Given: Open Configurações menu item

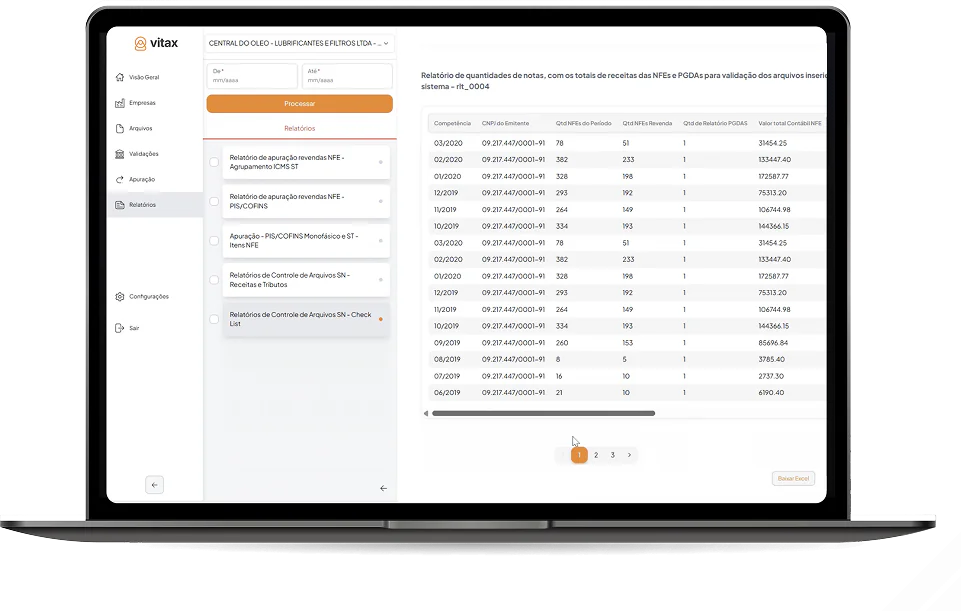Looking at the screenshot, I should coord(149,297).
